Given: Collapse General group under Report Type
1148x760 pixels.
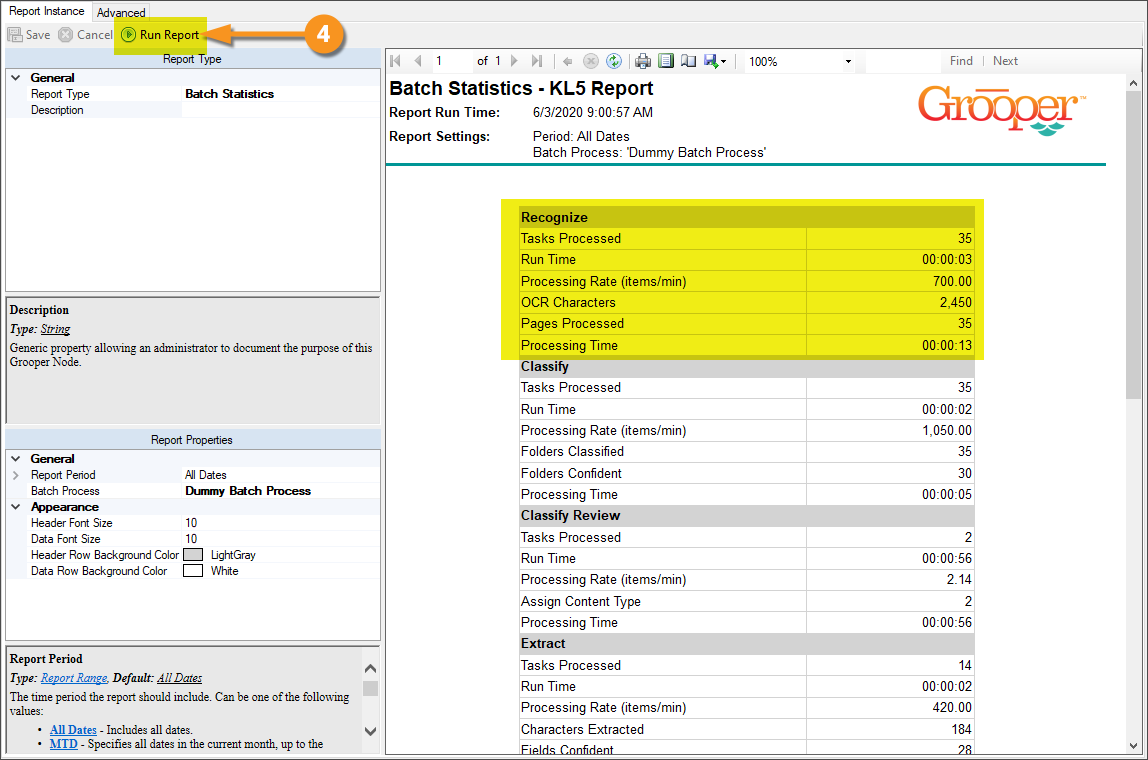Looking at the screenshot, I should click(15, 78).
